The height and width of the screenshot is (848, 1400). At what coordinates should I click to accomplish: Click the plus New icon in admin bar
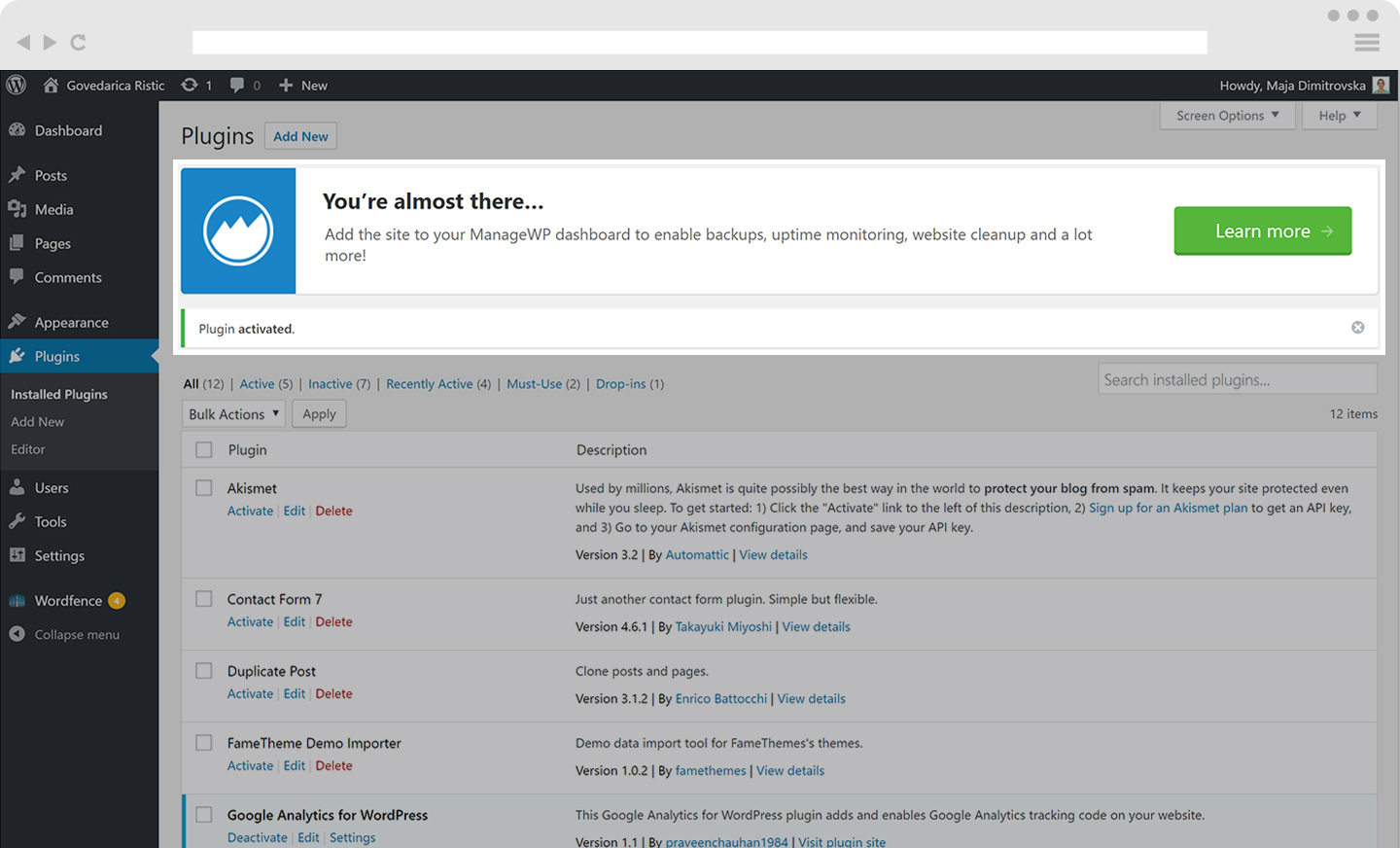pos(286,85)
